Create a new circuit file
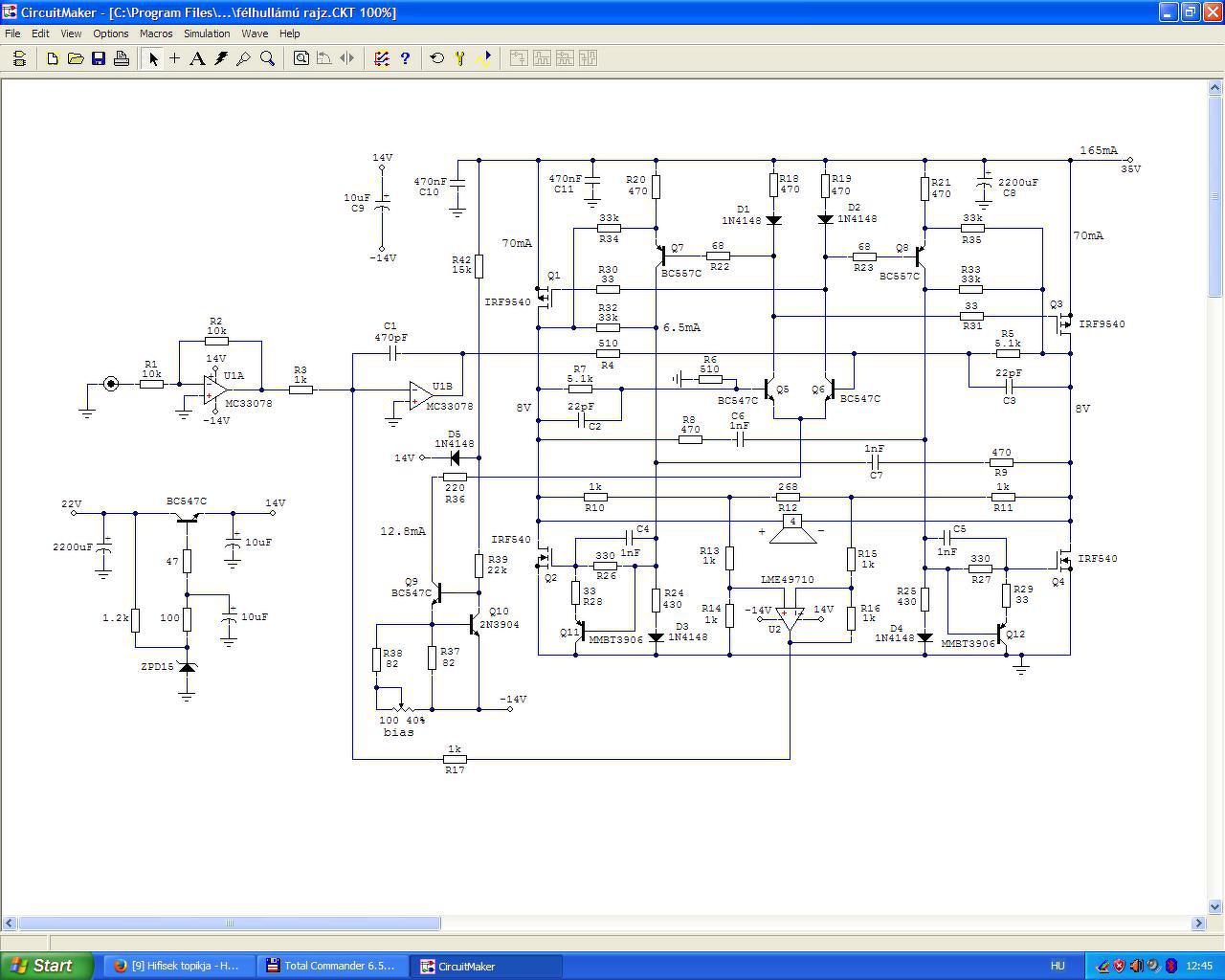The width and height of the screenshot is (1225, 980). [x=53, y=58]
